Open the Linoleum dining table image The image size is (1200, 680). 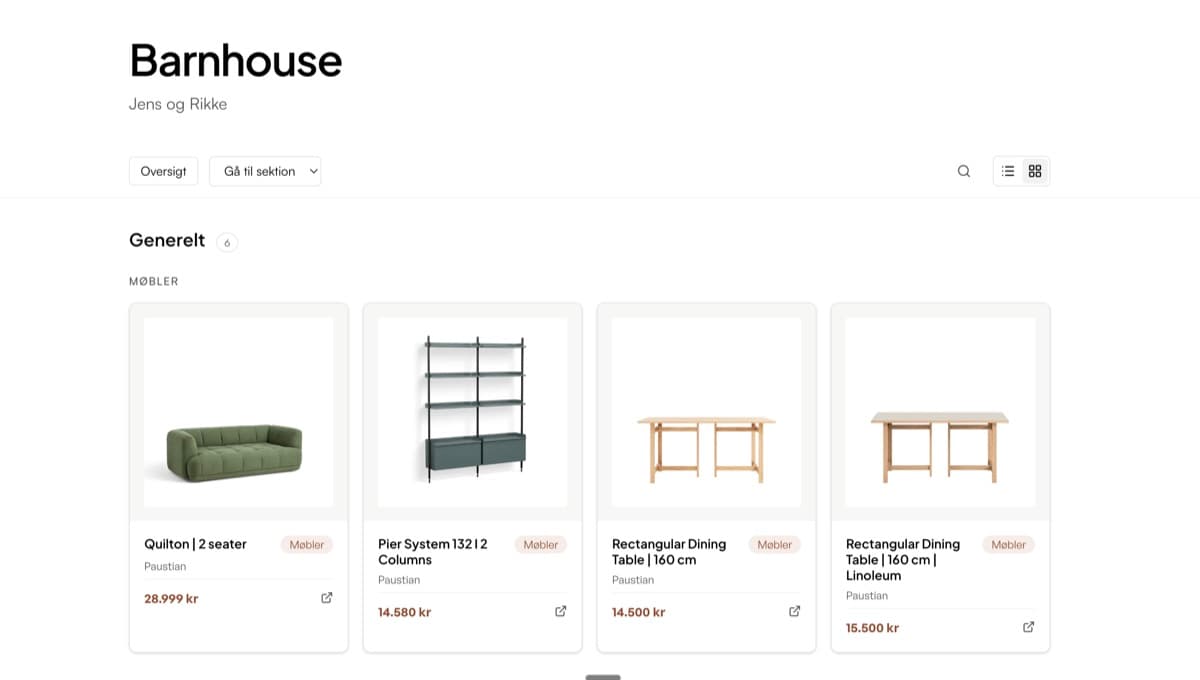941,412
